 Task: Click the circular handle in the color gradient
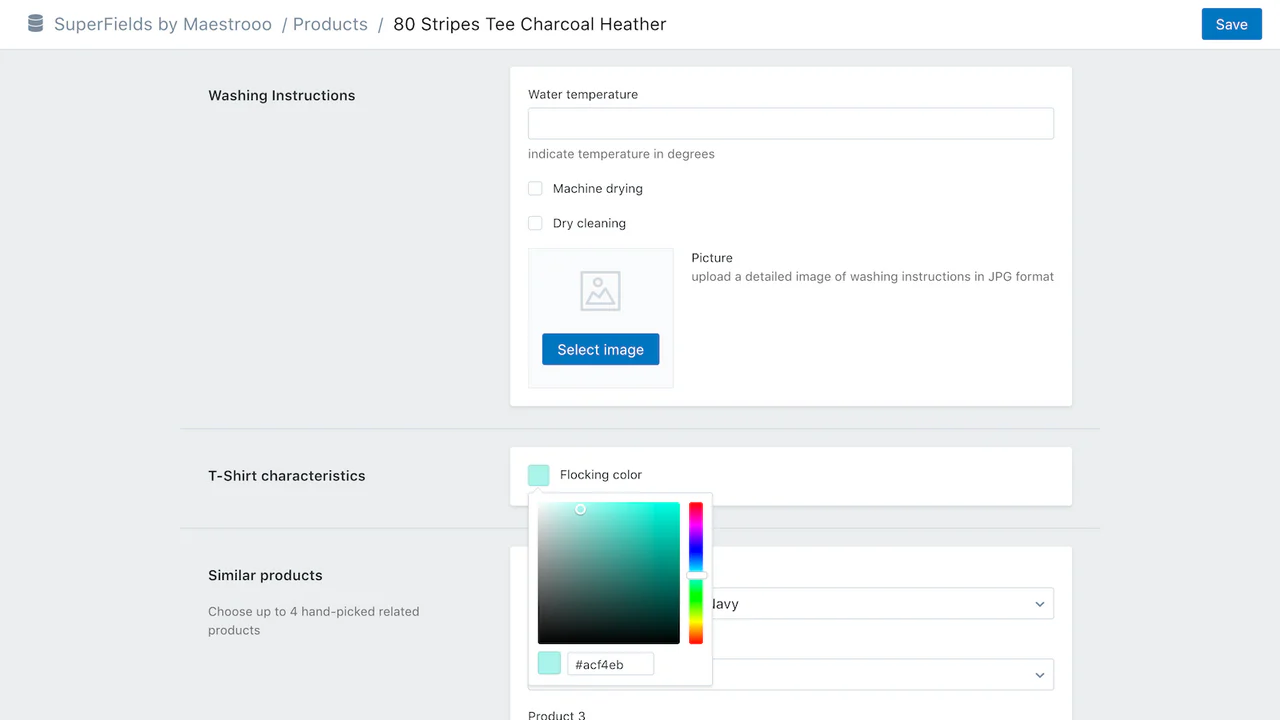click(580, 509)
